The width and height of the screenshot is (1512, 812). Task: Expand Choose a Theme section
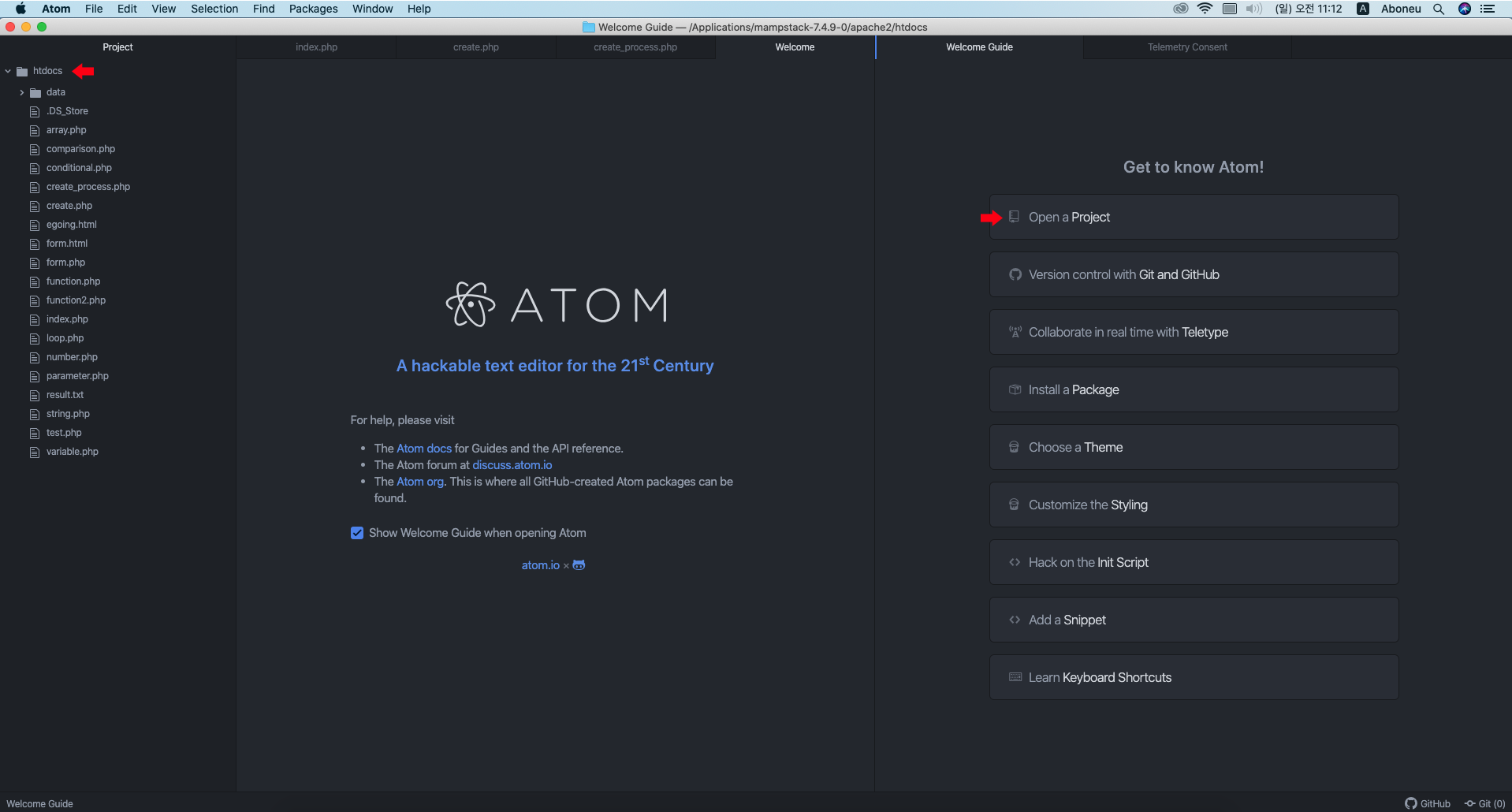[x=1194, y=447]
